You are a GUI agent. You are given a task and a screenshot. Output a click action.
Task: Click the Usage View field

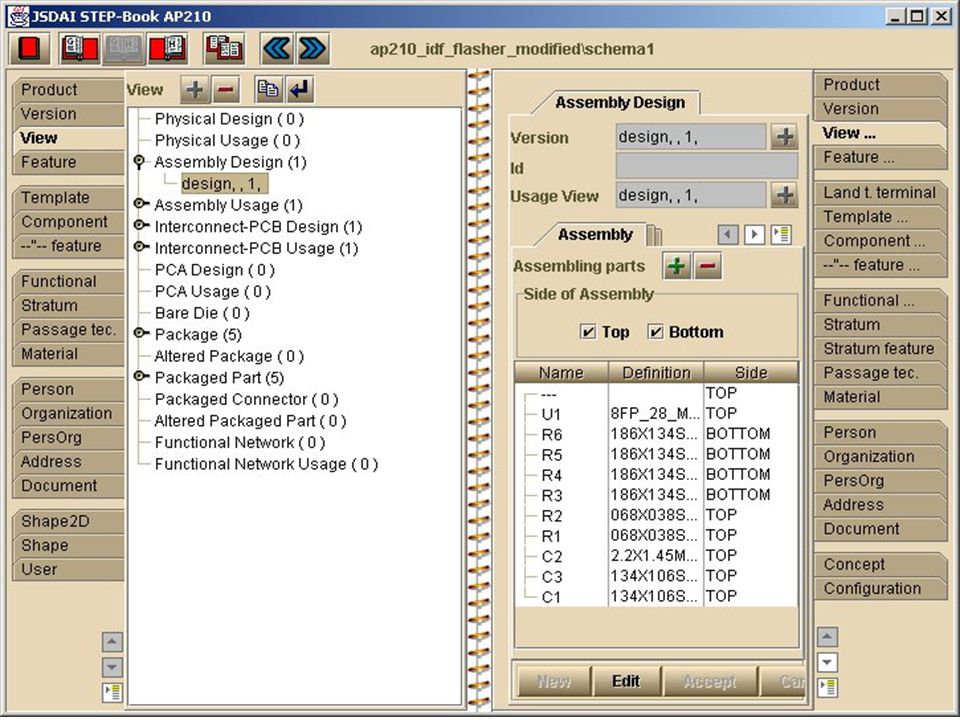[691, 195]
